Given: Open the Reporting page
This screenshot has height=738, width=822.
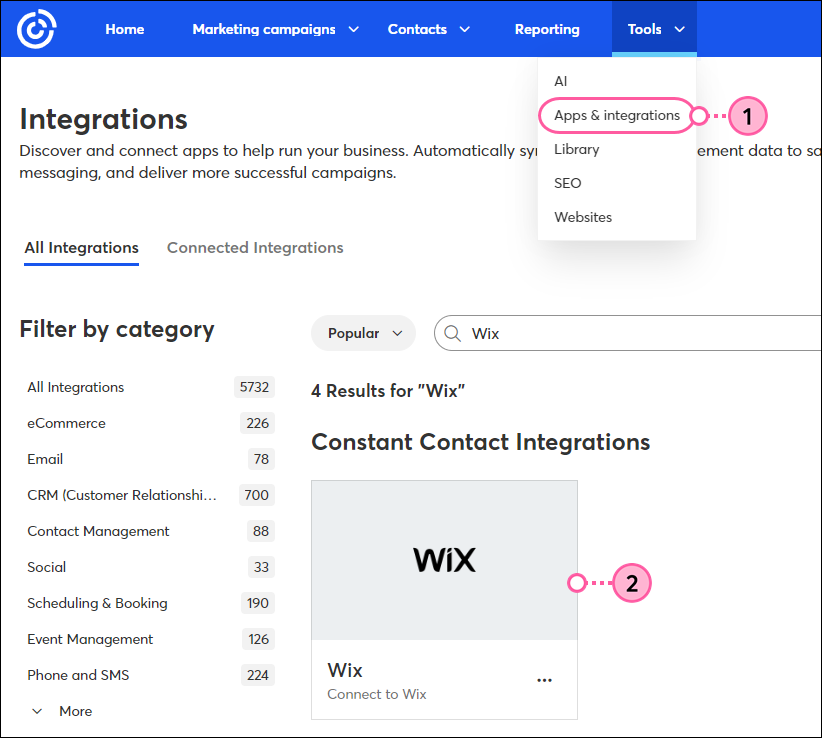Looking at the screenshot, I should point(547,29).
